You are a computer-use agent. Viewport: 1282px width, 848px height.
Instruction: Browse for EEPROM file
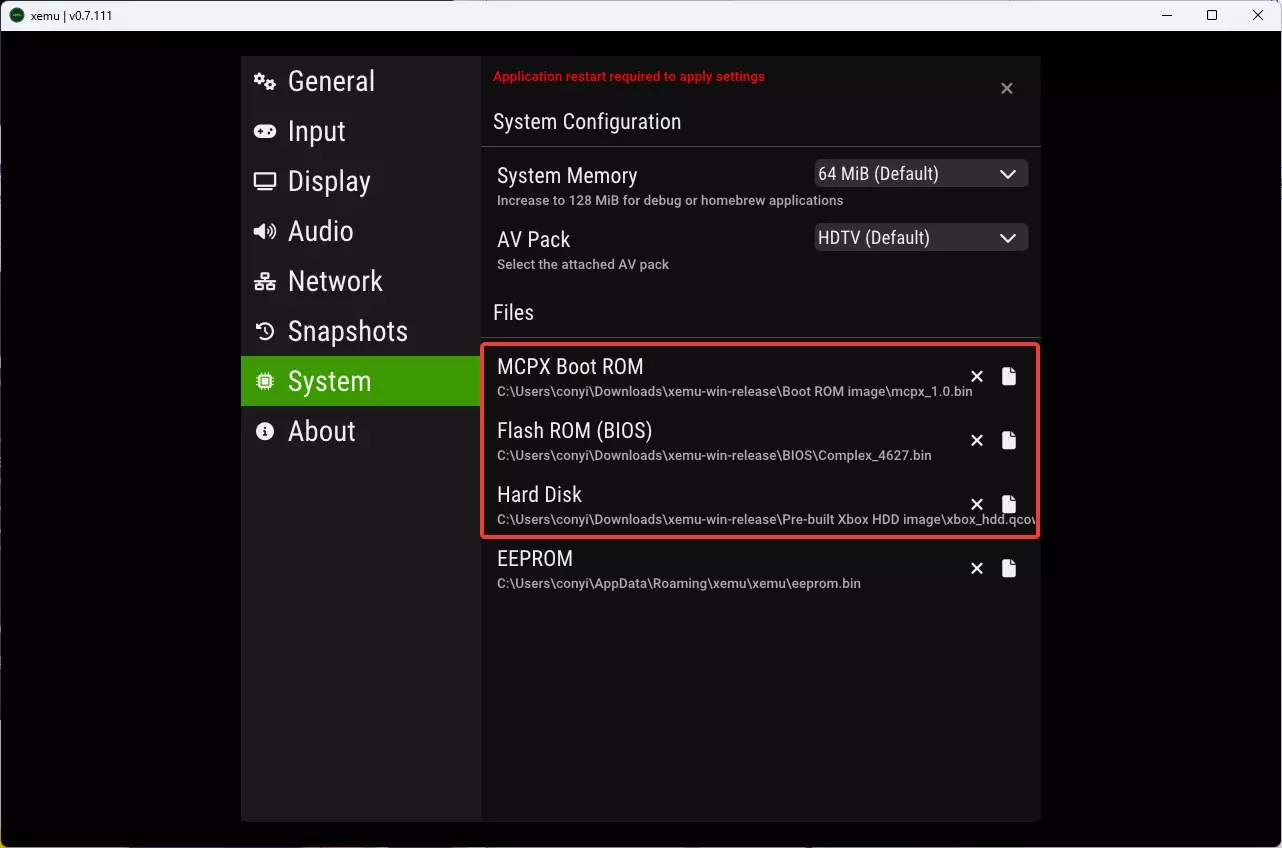(x=1009, y=568)
